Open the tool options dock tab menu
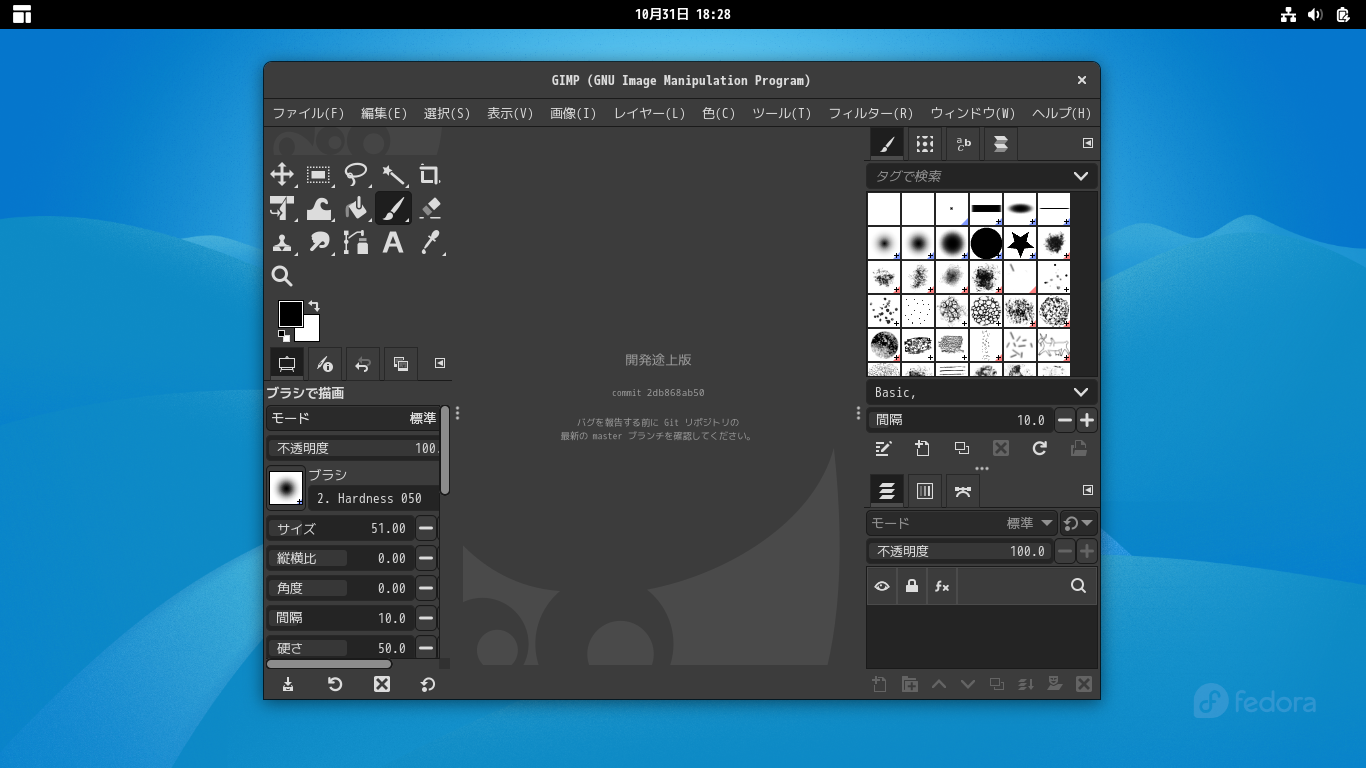 (x=440, y=363)
